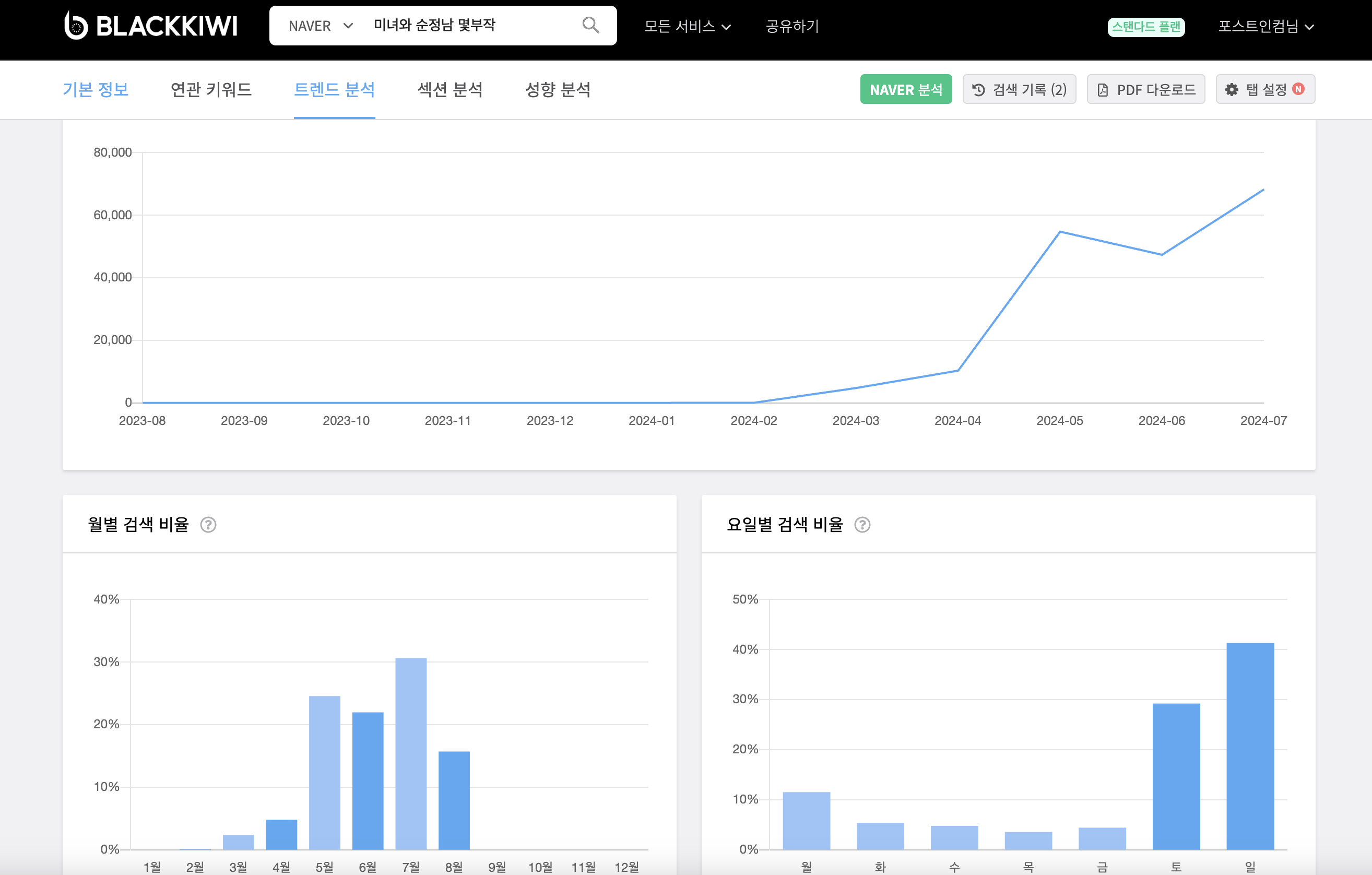Click the gear icon in 탭 설정

(1231, 89)
